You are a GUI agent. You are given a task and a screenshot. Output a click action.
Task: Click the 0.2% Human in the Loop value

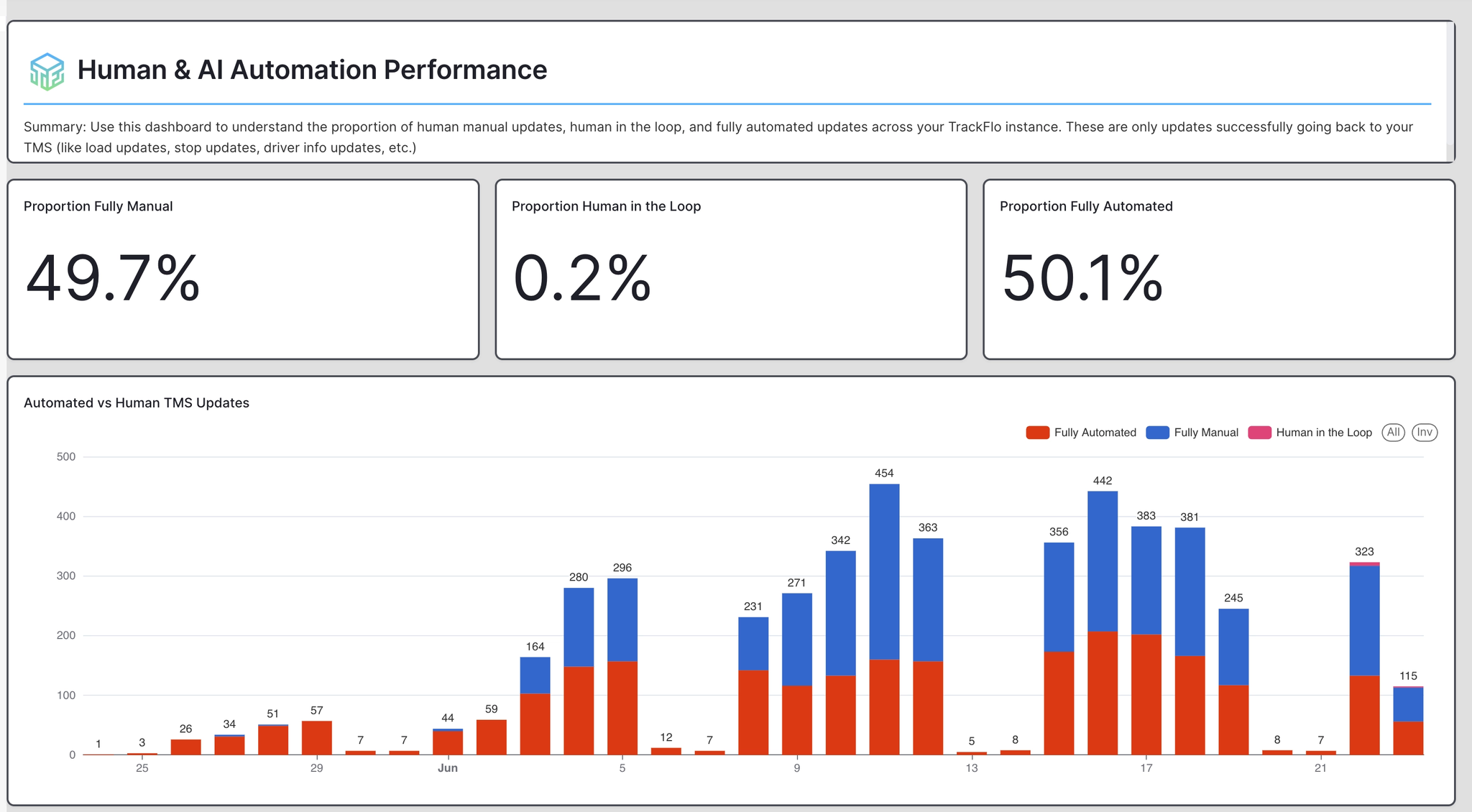[581, 278]
